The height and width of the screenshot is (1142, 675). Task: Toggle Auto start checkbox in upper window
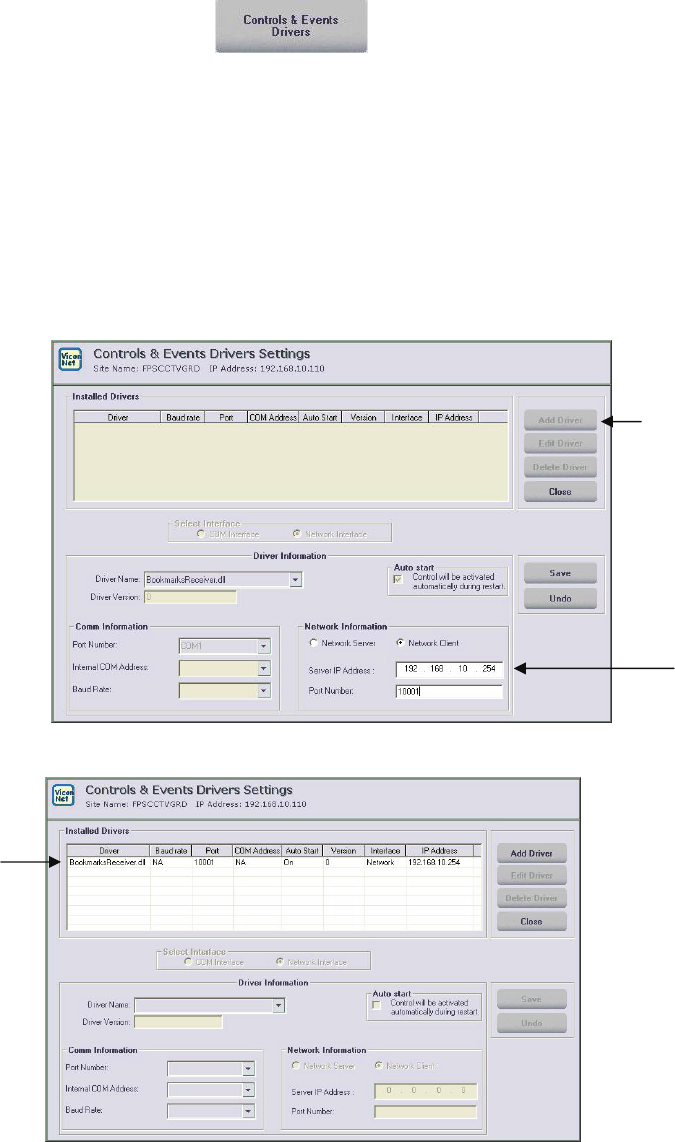[x=398, y=579]
